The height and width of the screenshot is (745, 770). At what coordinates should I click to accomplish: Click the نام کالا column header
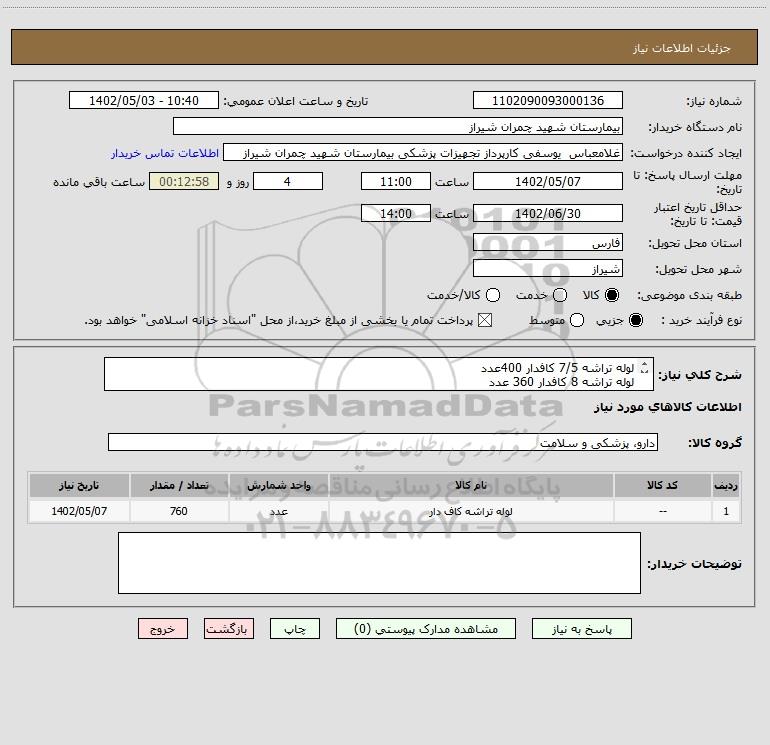(x=470, y=485)
